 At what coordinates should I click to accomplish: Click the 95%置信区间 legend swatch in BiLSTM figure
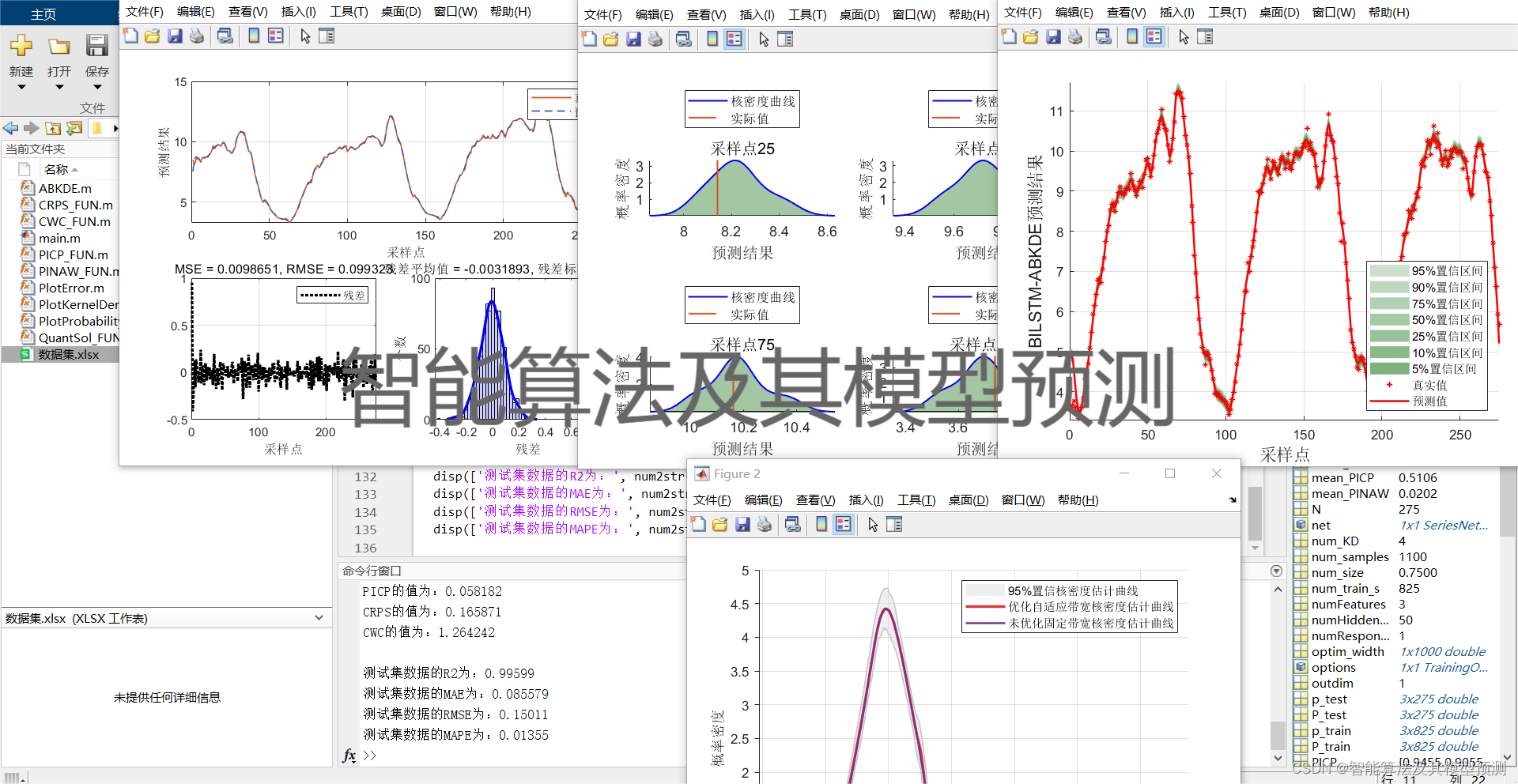click(1389, 271)
